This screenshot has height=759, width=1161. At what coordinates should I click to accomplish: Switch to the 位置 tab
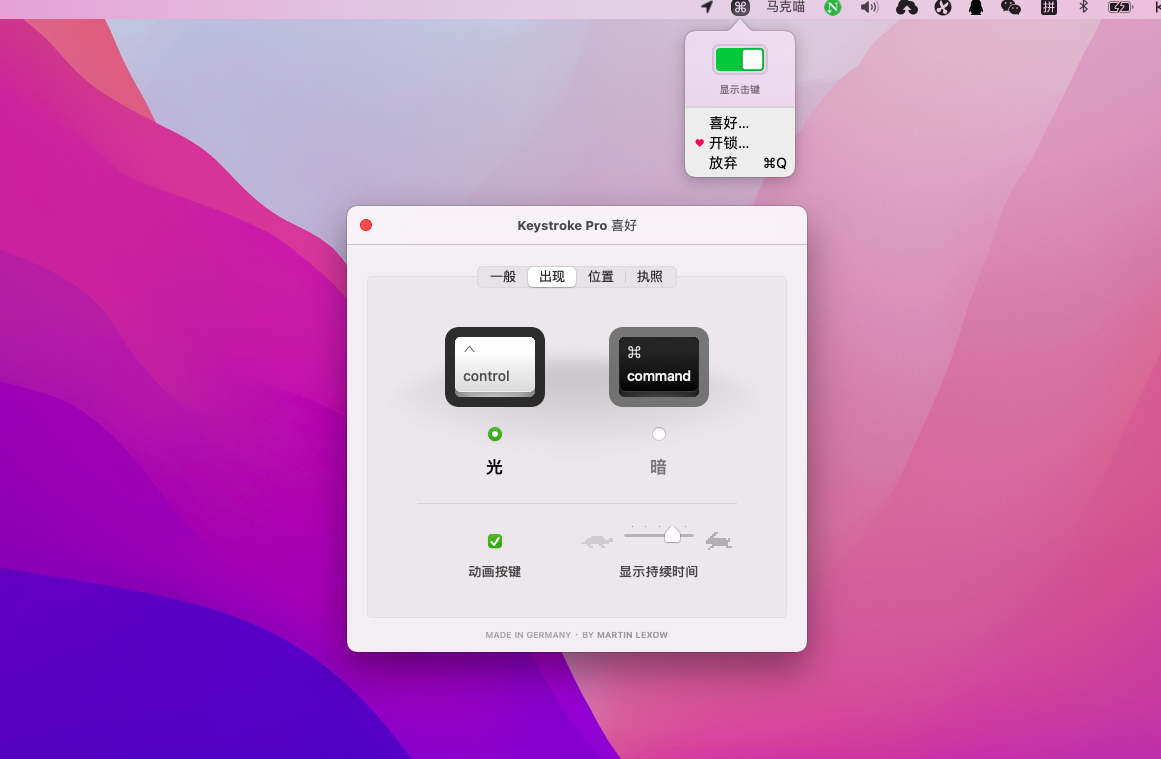[601, 277]
